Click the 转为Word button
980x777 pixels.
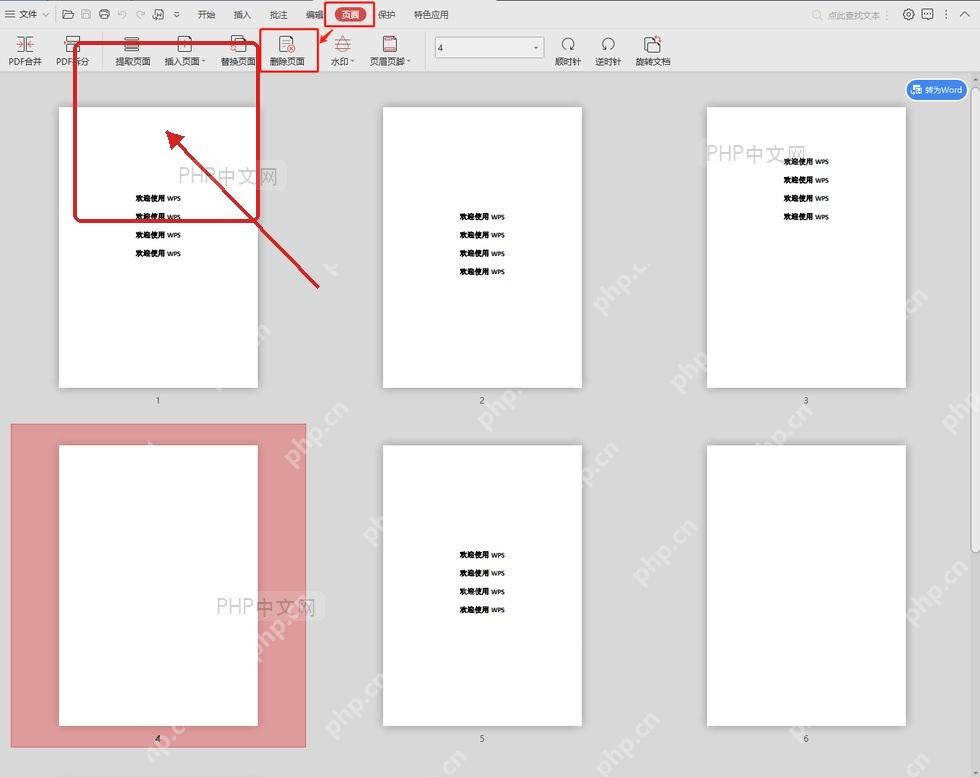tap(936, 90)
